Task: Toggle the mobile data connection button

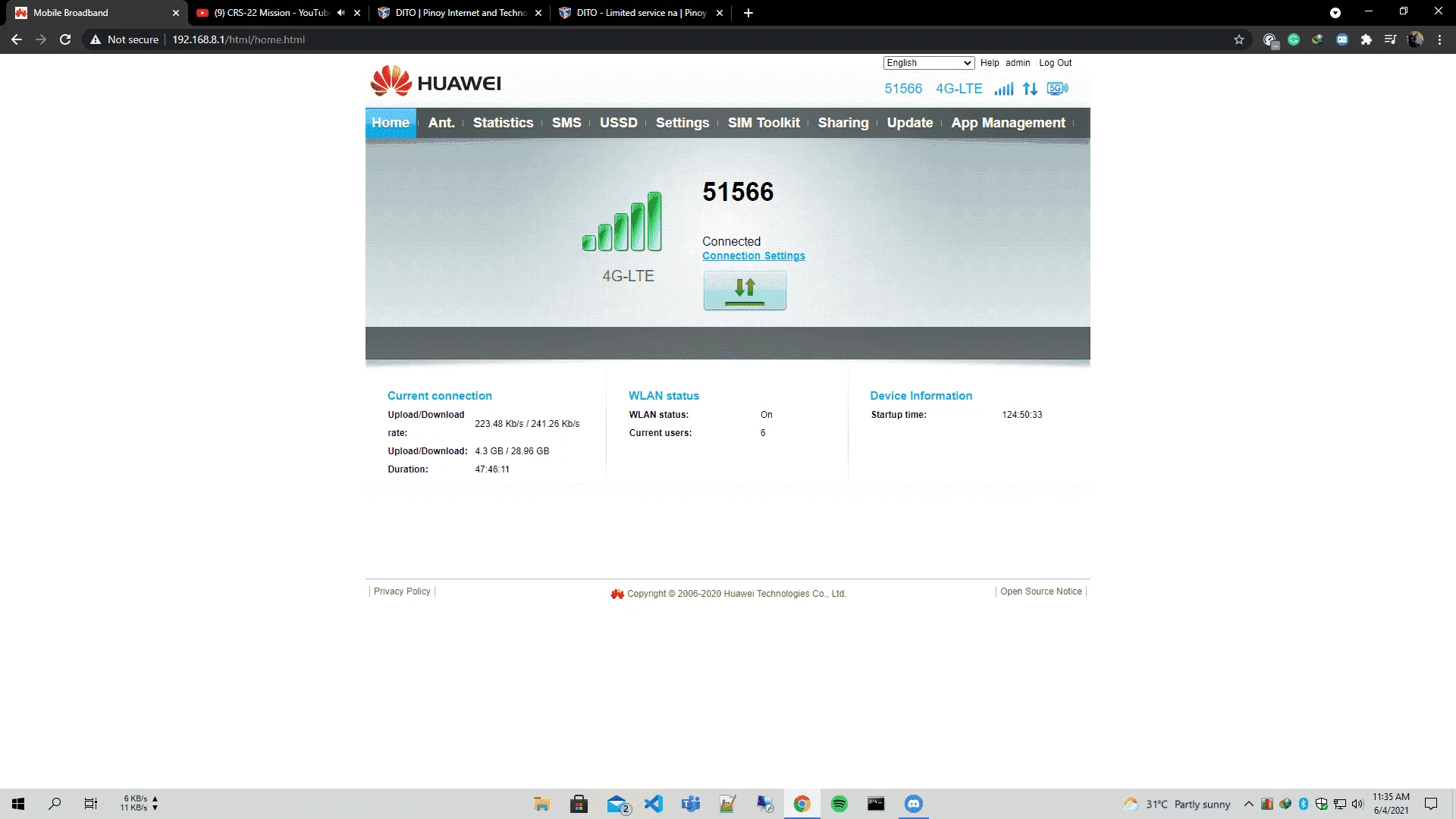Action: click(745, 291)
